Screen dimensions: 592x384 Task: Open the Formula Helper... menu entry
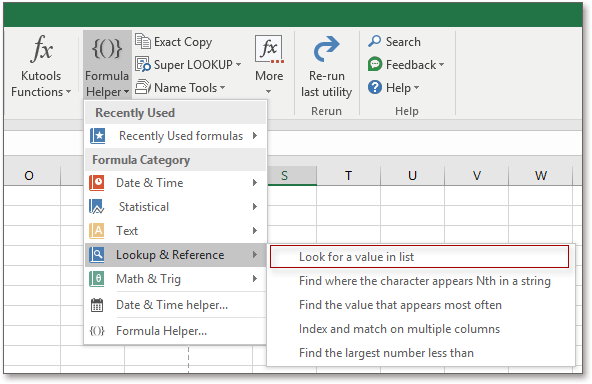click(176, 331)
